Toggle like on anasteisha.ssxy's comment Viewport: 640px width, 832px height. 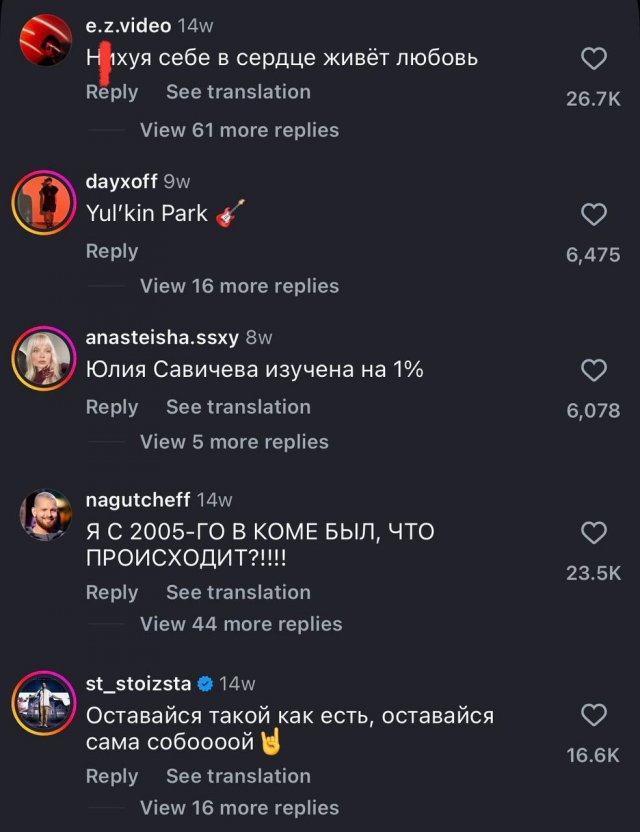click(594, 371)
